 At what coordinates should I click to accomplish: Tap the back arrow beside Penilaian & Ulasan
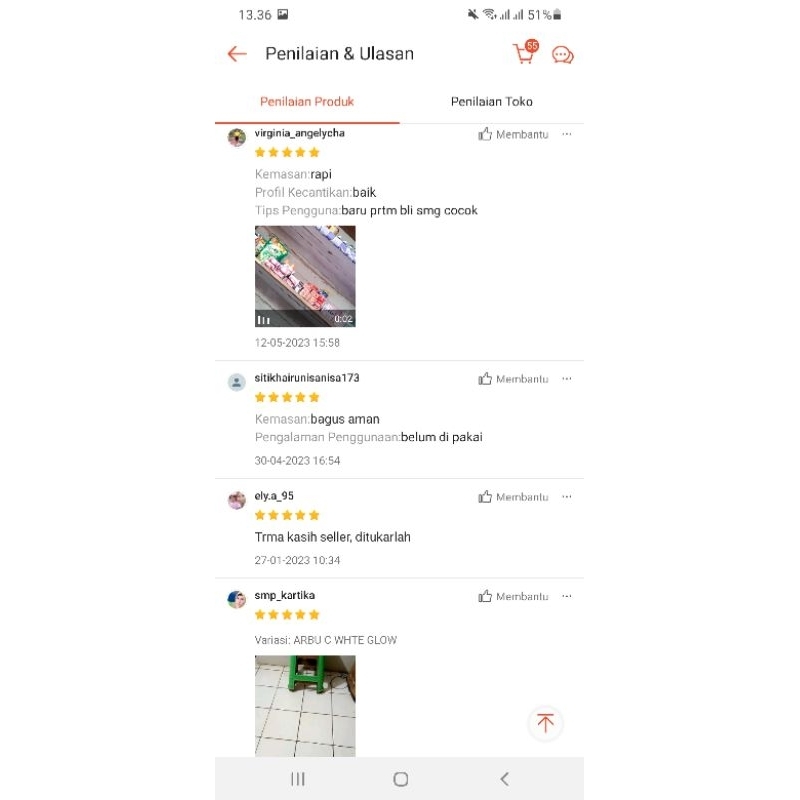point(237,54)
